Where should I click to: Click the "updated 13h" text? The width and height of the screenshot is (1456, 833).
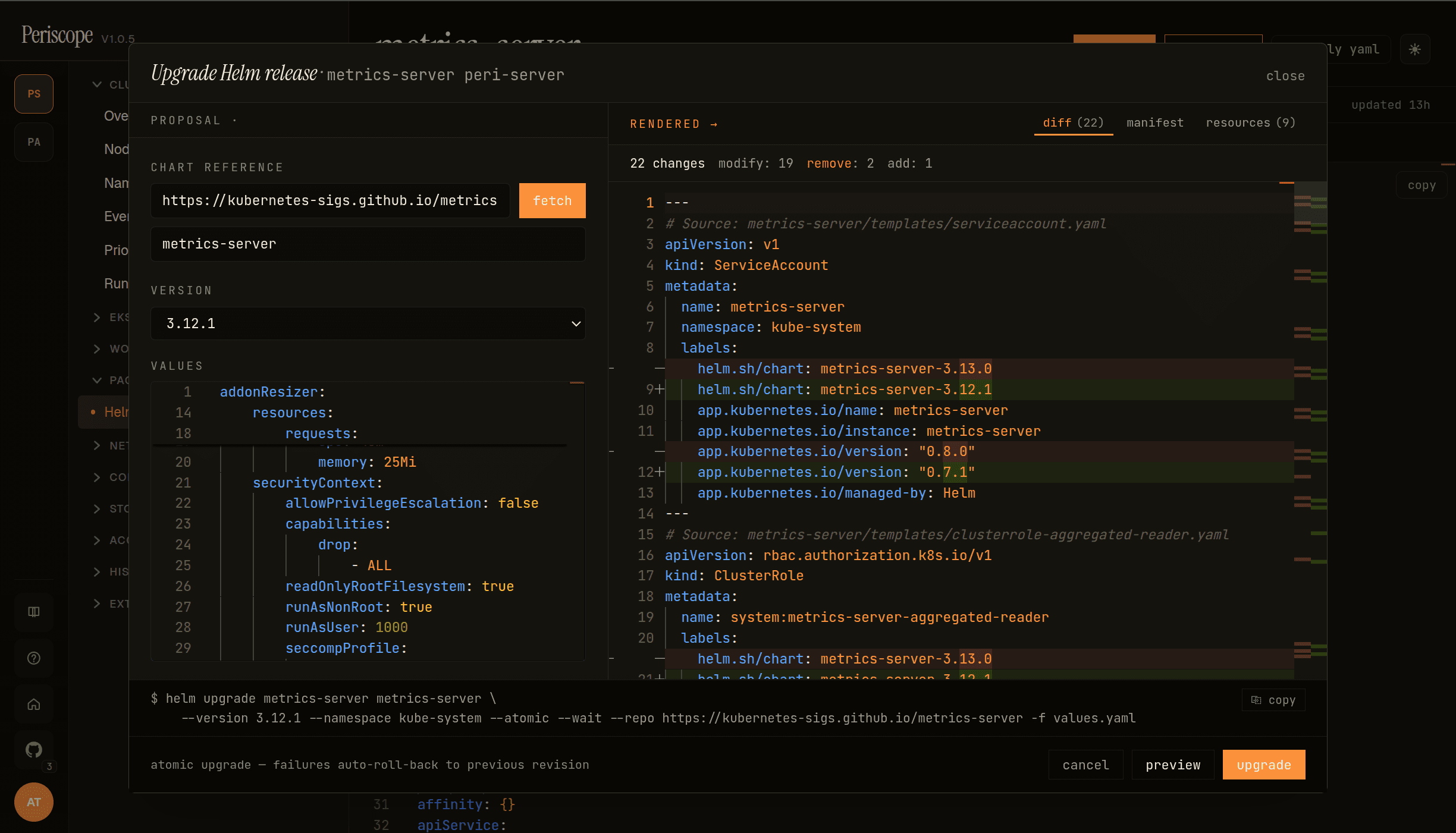[1391, 105]
